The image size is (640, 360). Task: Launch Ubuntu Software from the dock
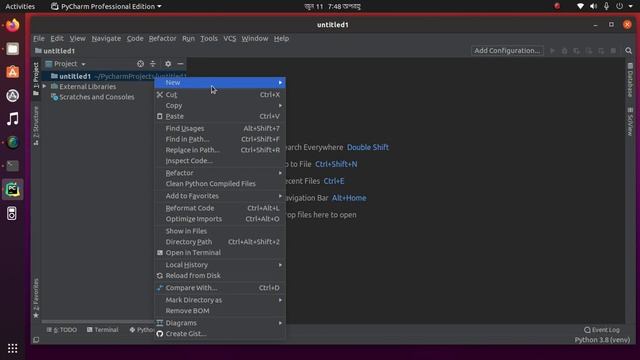(13, 72)
